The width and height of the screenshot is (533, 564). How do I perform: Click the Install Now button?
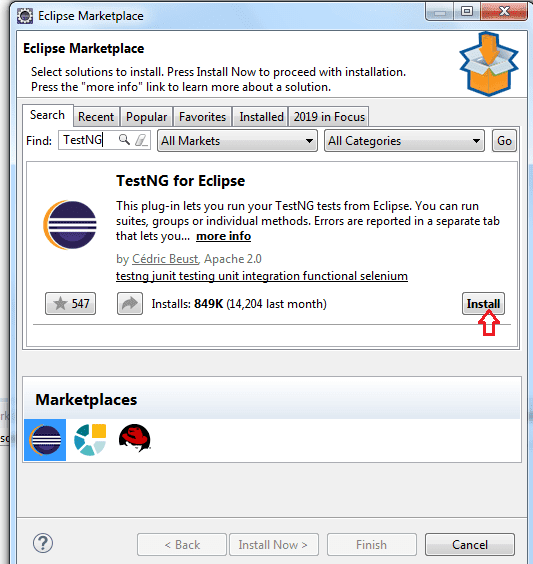pyautogui.click(x=273, y=545)
